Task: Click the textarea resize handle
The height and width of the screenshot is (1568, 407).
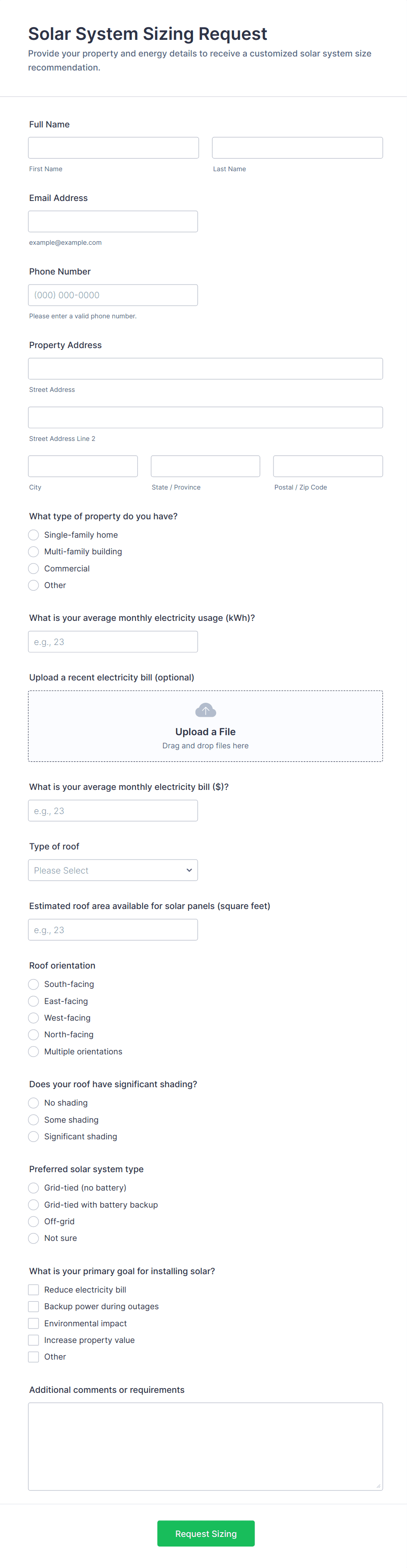Action: (378, 1486)
